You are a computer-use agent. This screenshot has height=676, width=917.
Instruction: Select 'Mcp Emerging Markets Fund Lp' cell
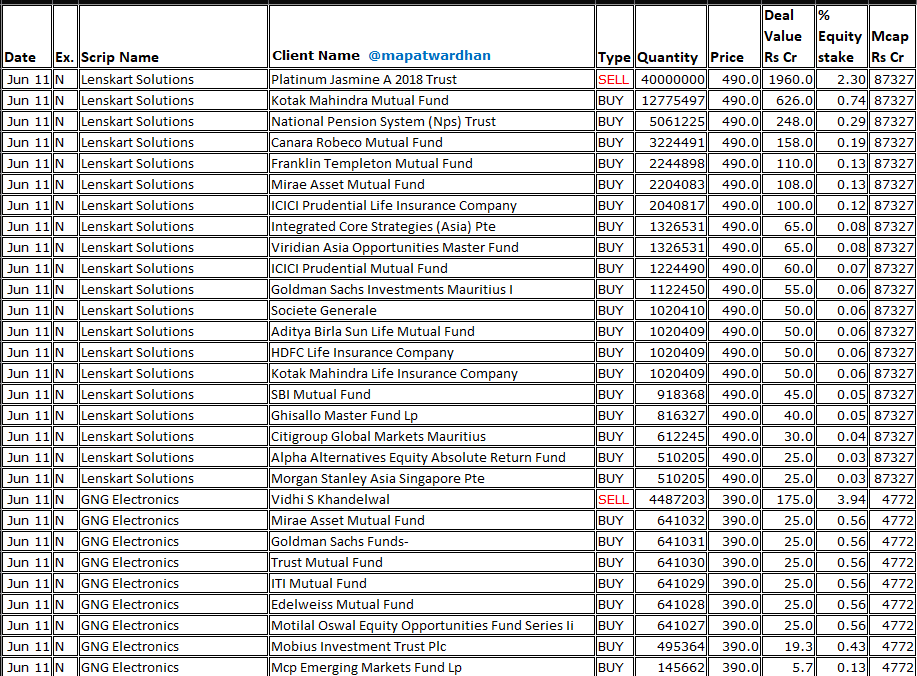[432, 667]
